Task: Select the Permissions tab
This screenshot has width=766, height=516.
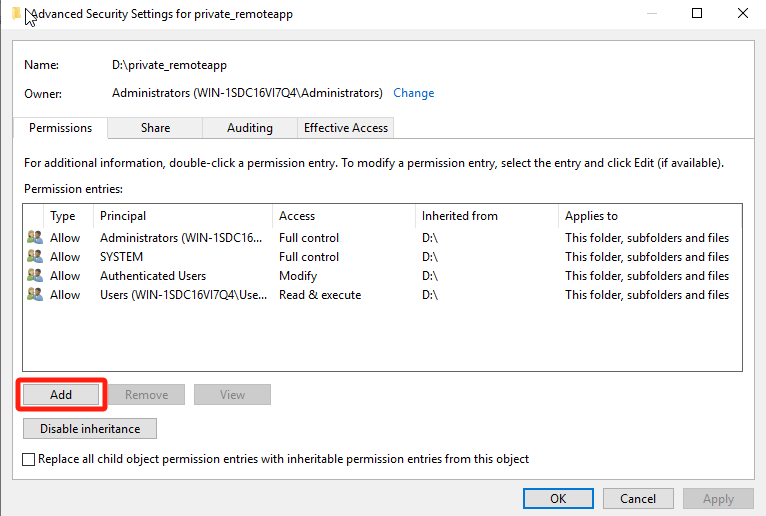Action: pyautogui.click(x=61, y=128)
